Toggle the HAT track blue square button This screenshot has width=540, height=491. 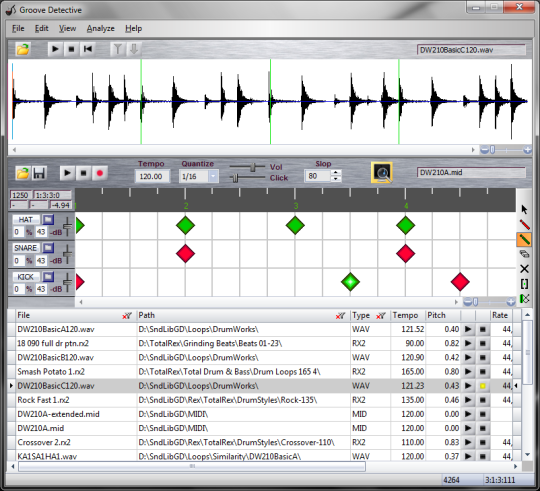coord(48,219)
